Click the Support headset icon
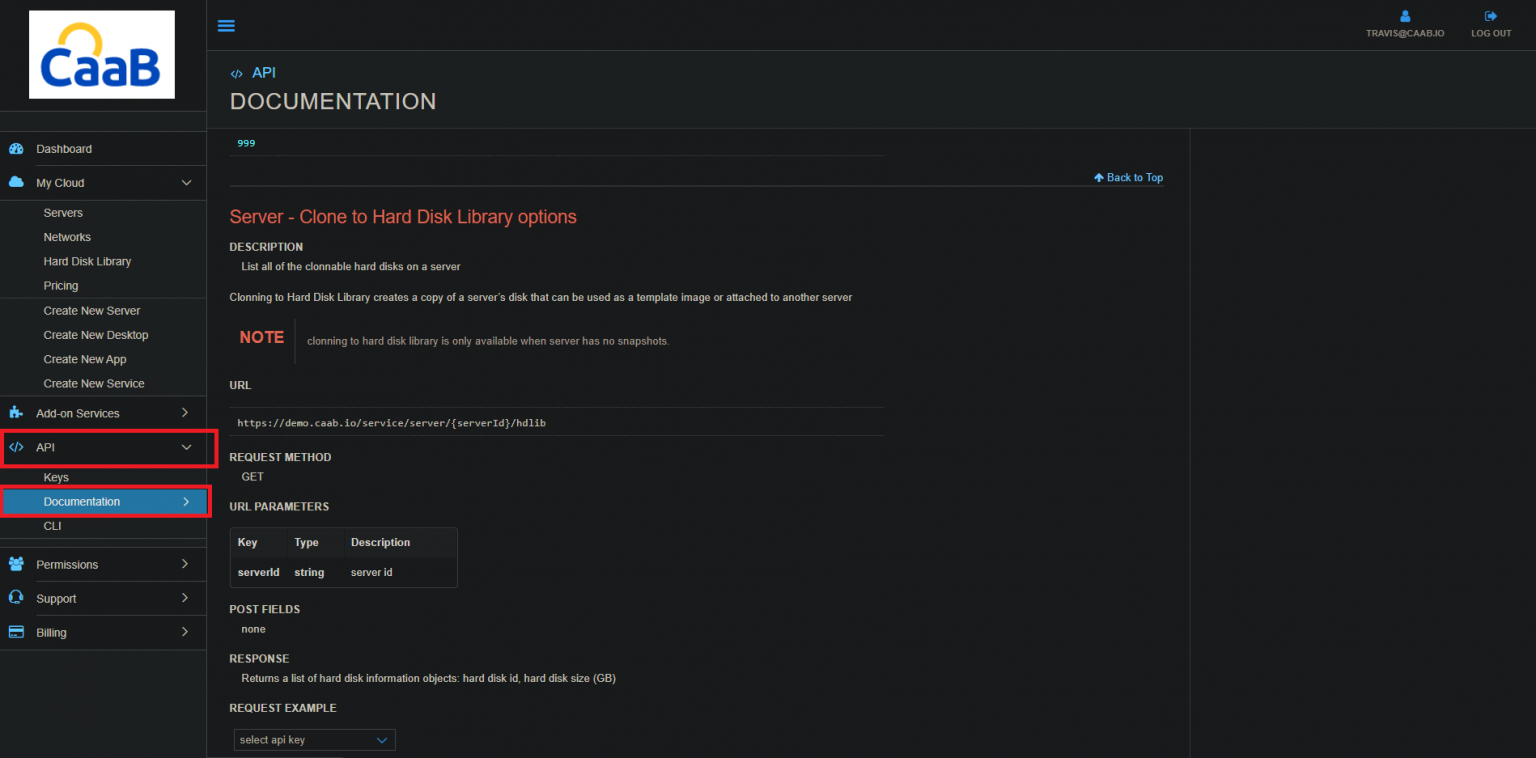This screenshot has width=1536, height=758. pos(16,598)
